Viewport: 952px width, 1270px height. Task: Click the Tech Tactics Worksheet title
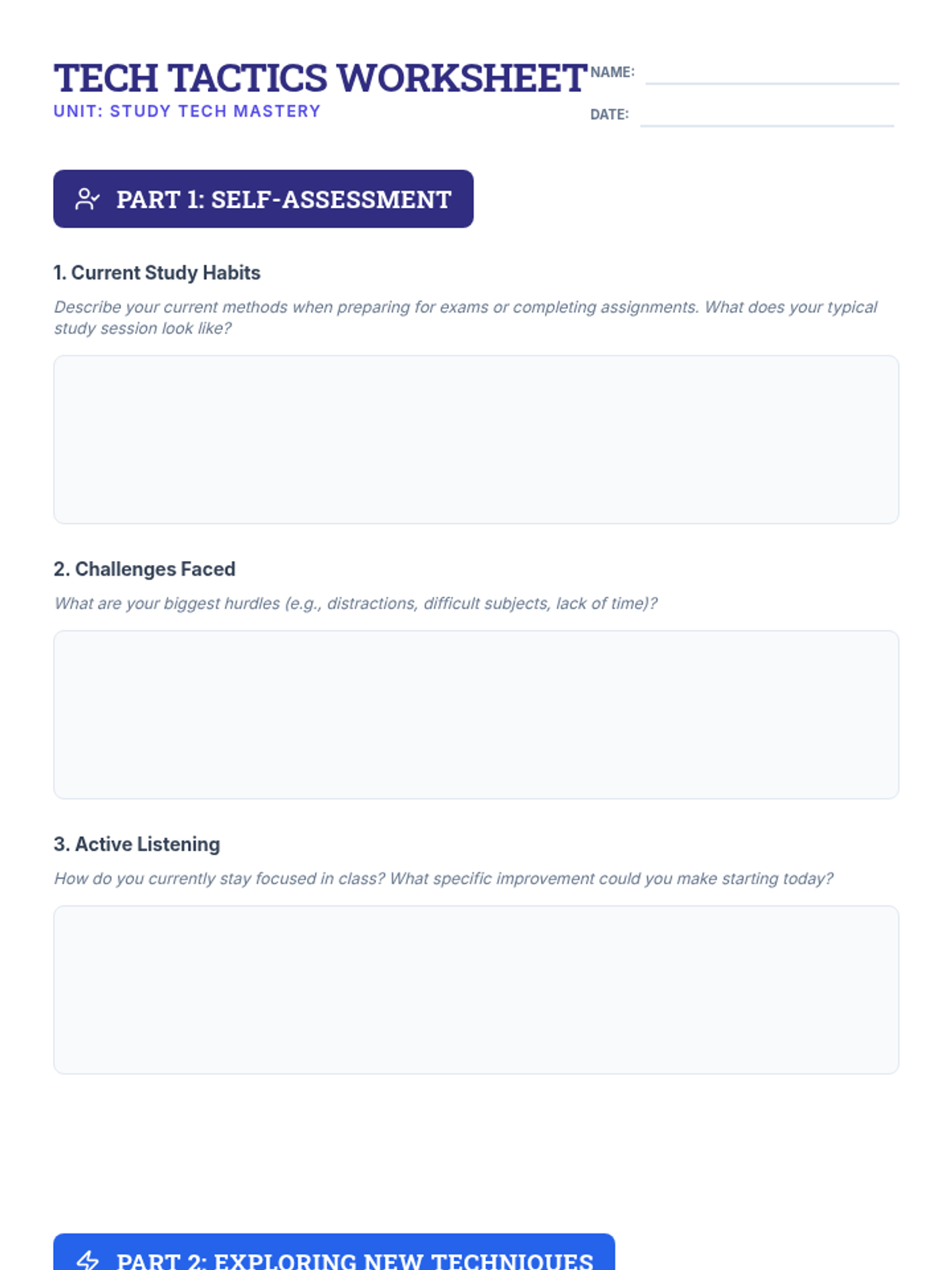pyautogui.click(x=321, y=78)
